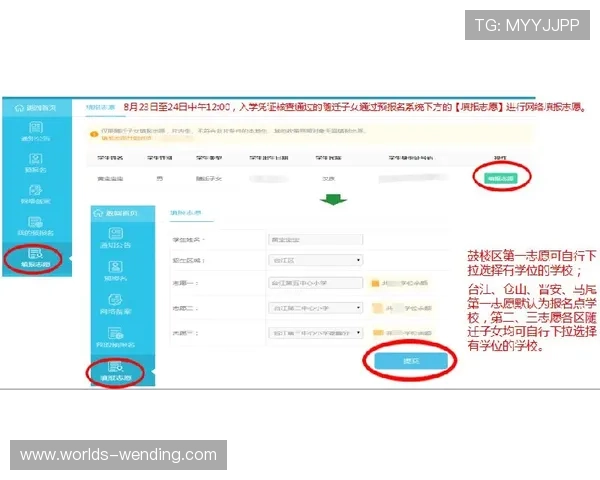600x480 pixels.
Task: Click 汉族 cell in the student row
Action: [x=328, y=178]
